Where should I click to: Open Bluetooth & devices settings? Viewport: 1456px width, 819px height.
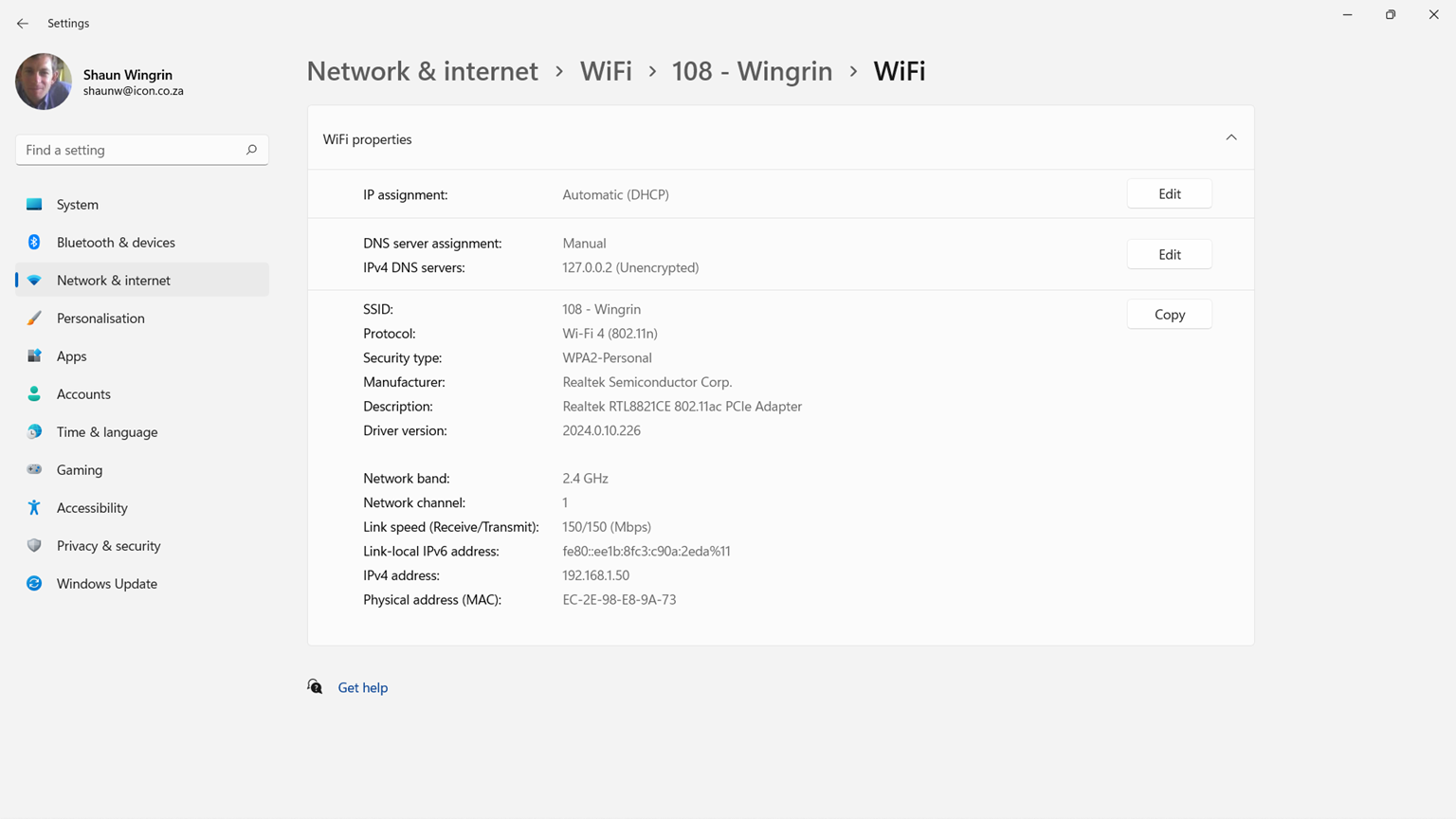click(142, 243)
